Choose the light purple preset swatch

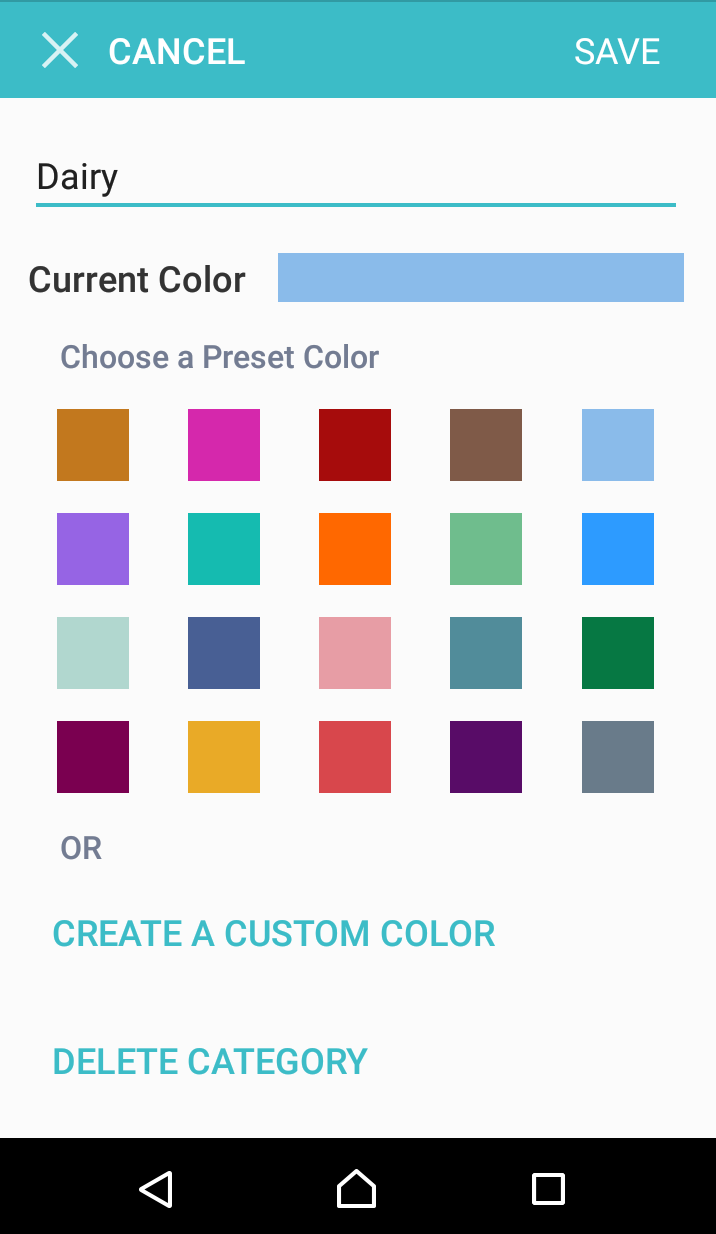click(93, 549)
